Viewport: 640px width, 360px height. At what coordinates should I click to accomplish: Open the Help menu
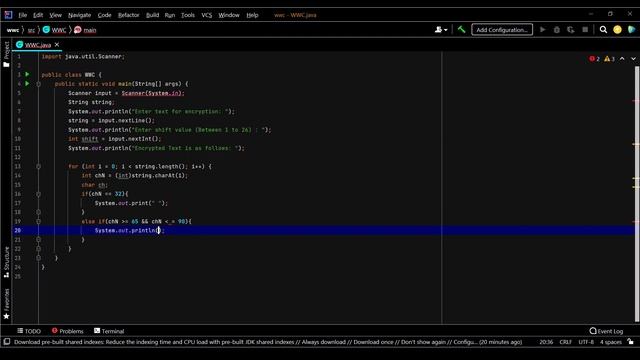[252, 15]
